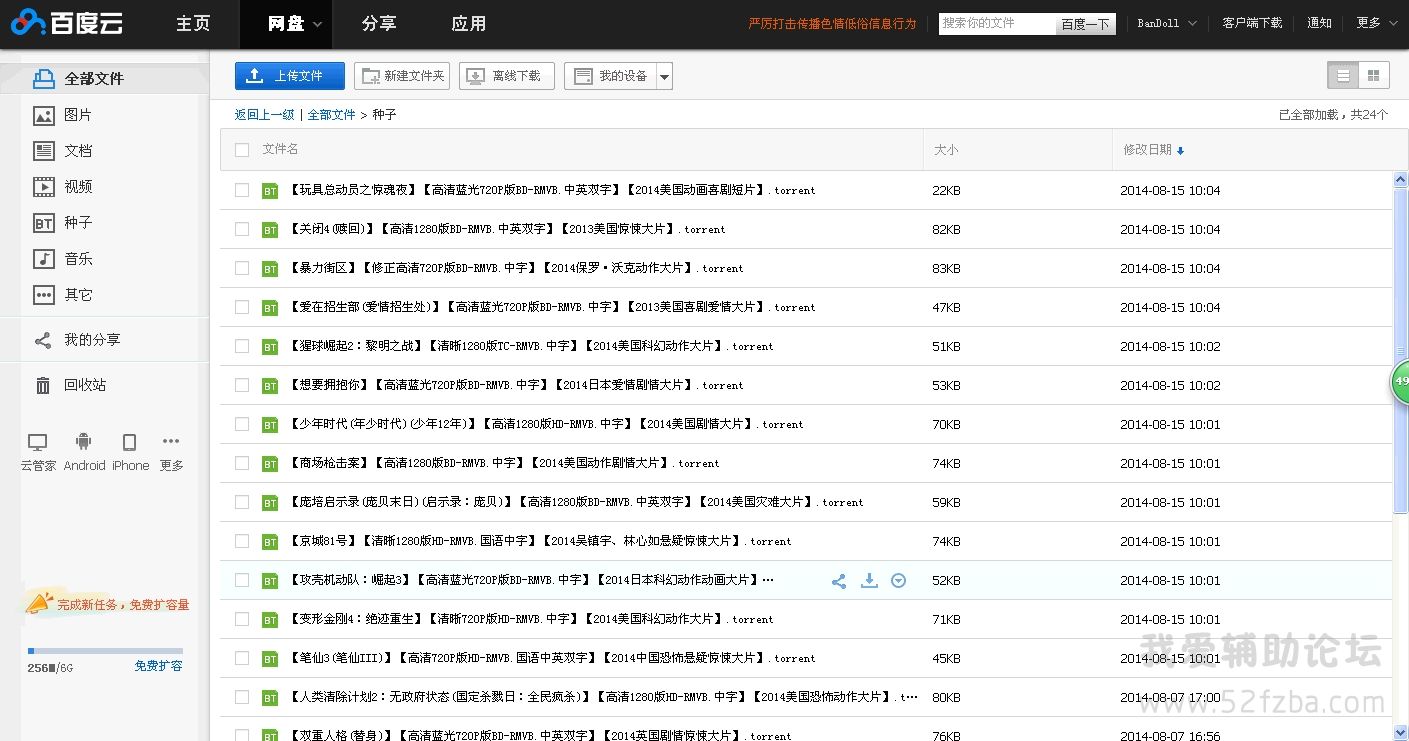Click the Baidu Yun logo
The image size is (1409, 741).
pyautogui.click(x=68, y=22)
